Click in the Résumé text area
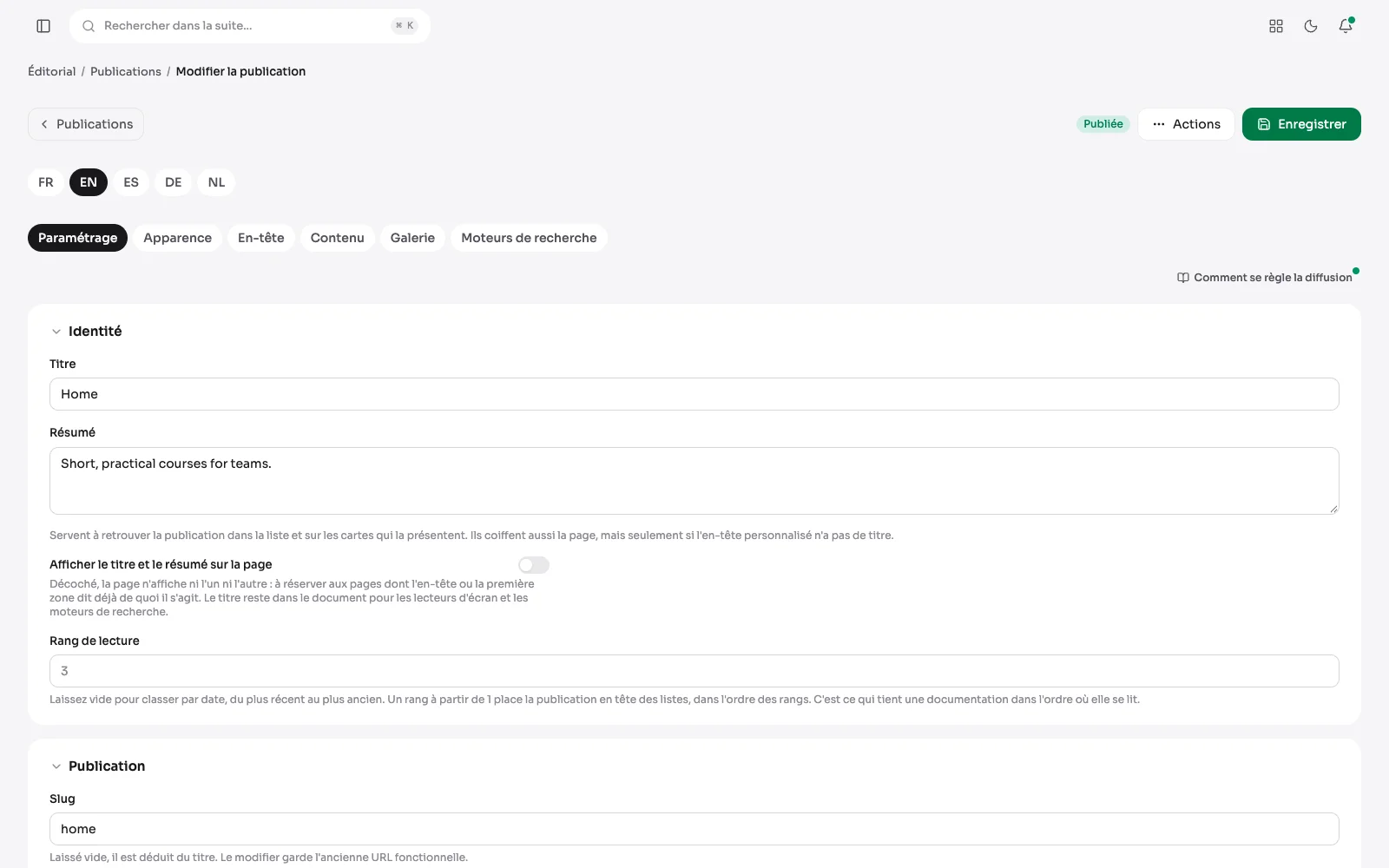 [694, 481]
